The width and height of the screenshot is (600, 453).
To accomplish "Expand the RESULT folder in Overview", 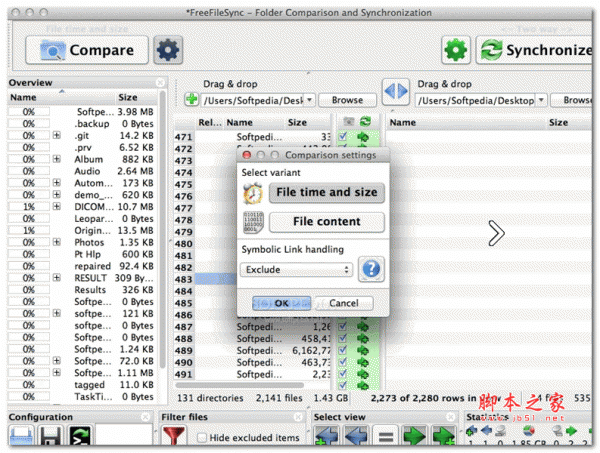I will pos(57,277).
